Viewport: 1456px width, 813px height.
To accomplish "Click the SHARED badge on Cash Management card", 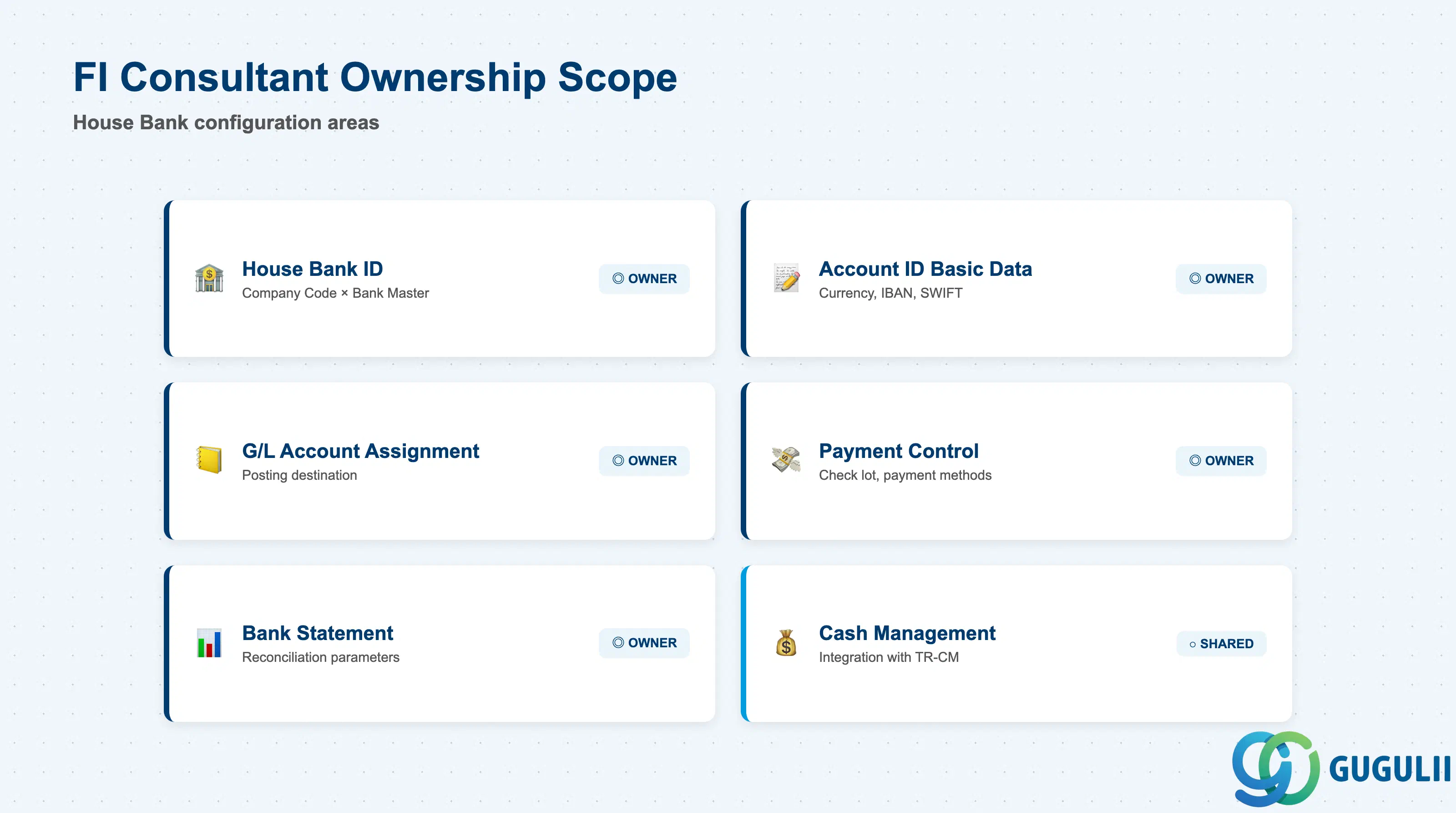I will click(1221, 644).
